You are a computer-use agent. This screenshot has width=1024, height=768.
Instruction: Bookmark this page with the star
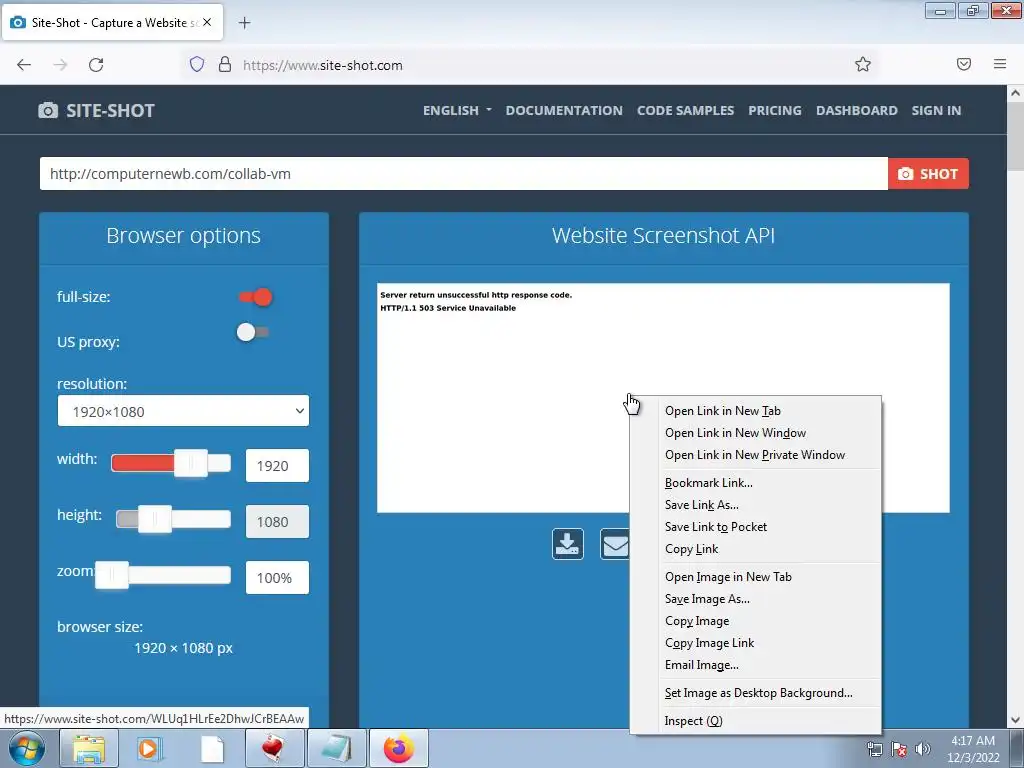pyautogui.click(x=863, y=64)
